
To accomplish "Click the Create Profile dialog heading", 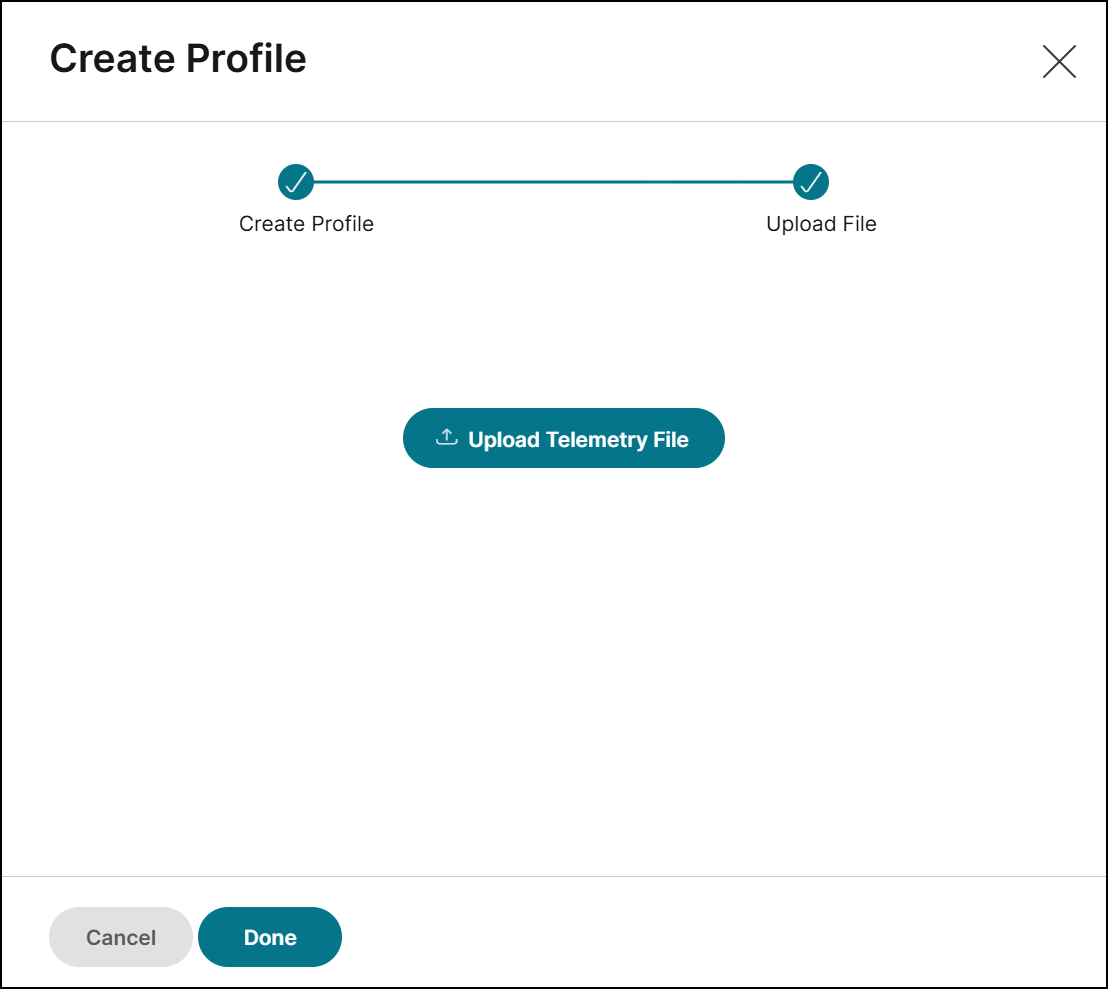I will pyautogui.click(x=178, y=59).
